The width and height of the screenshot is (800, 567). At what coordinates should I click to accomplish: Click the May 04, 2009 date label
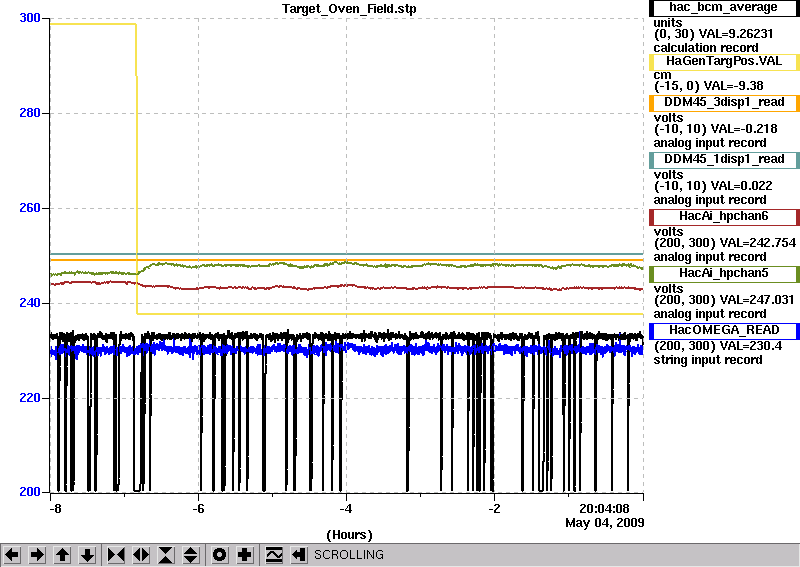[605, 523]
